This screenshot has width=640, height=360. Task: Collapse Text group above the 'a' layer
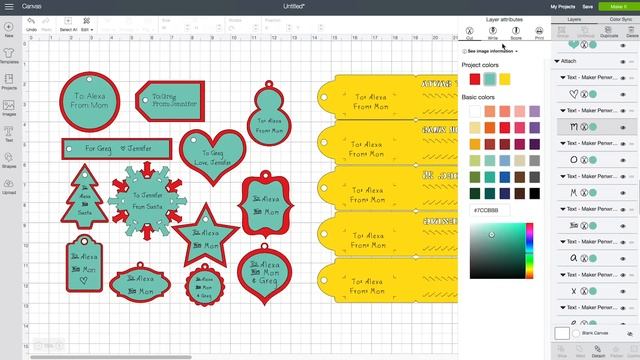(563, 242)
